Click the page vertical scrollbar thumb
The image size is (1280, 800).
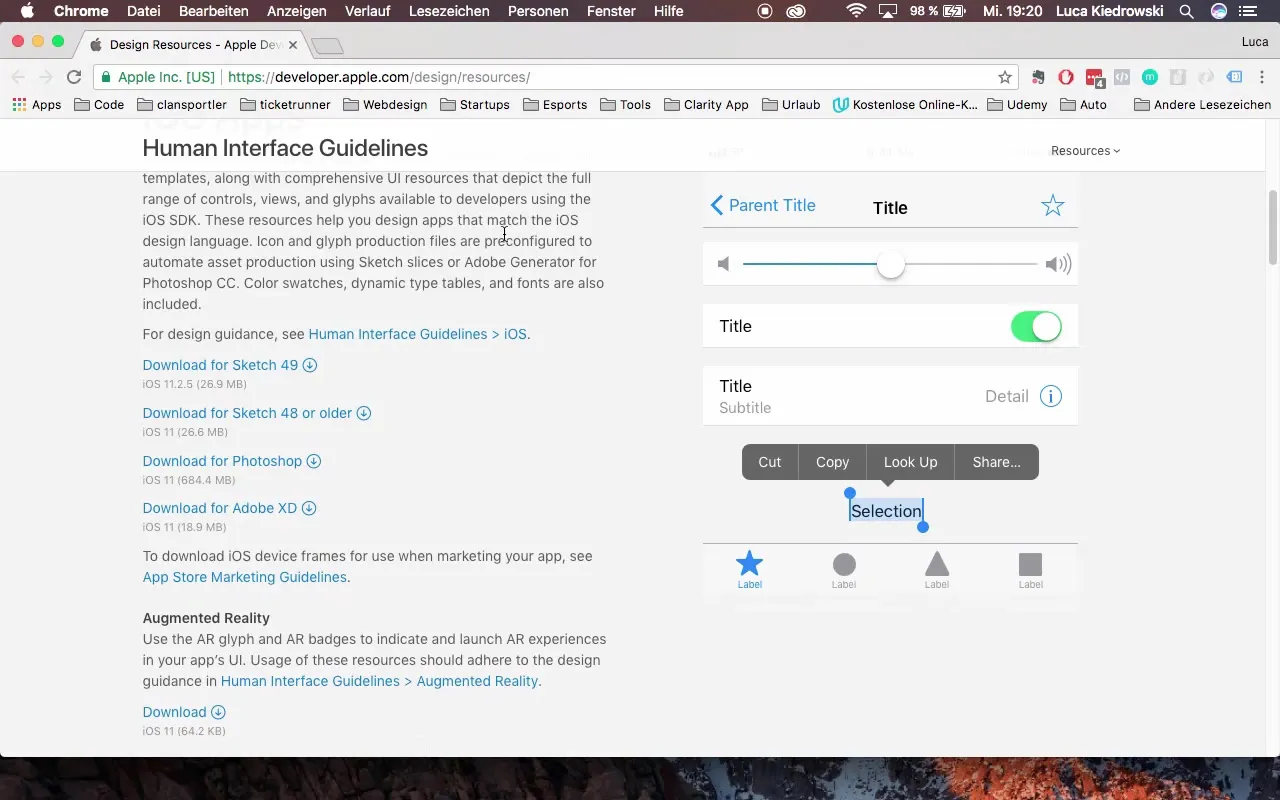1273,227
